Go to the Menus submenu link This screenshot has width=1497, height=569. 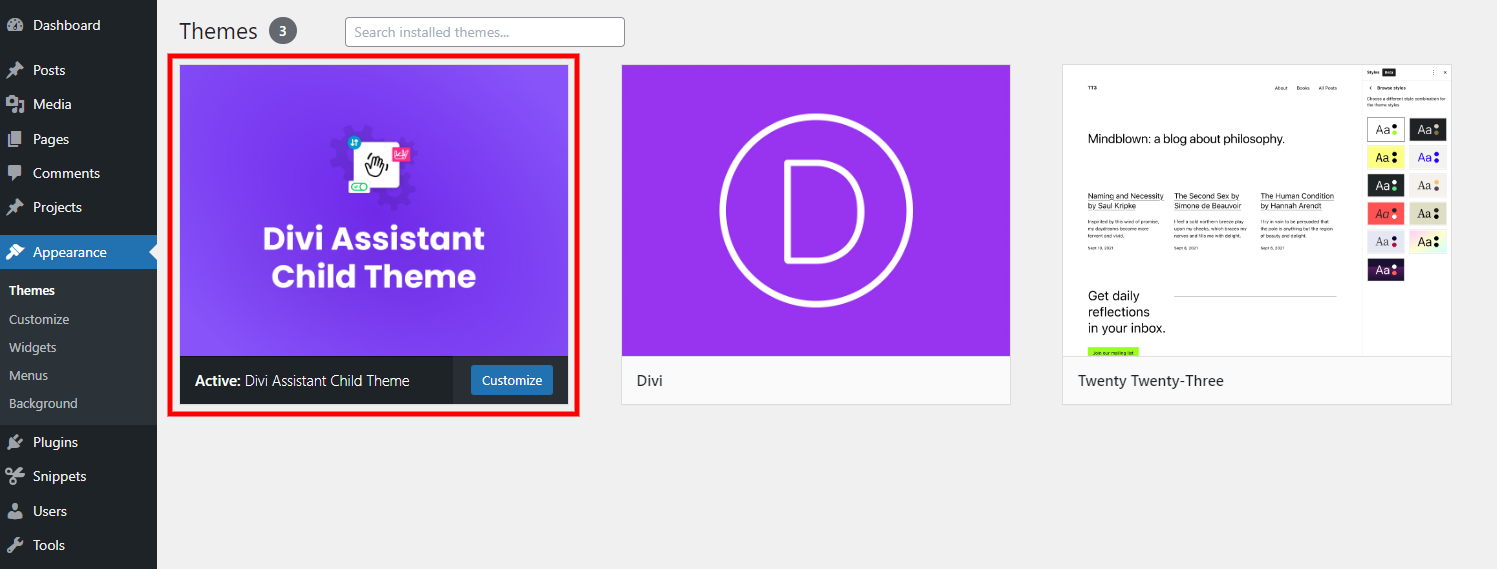(29, 375)
